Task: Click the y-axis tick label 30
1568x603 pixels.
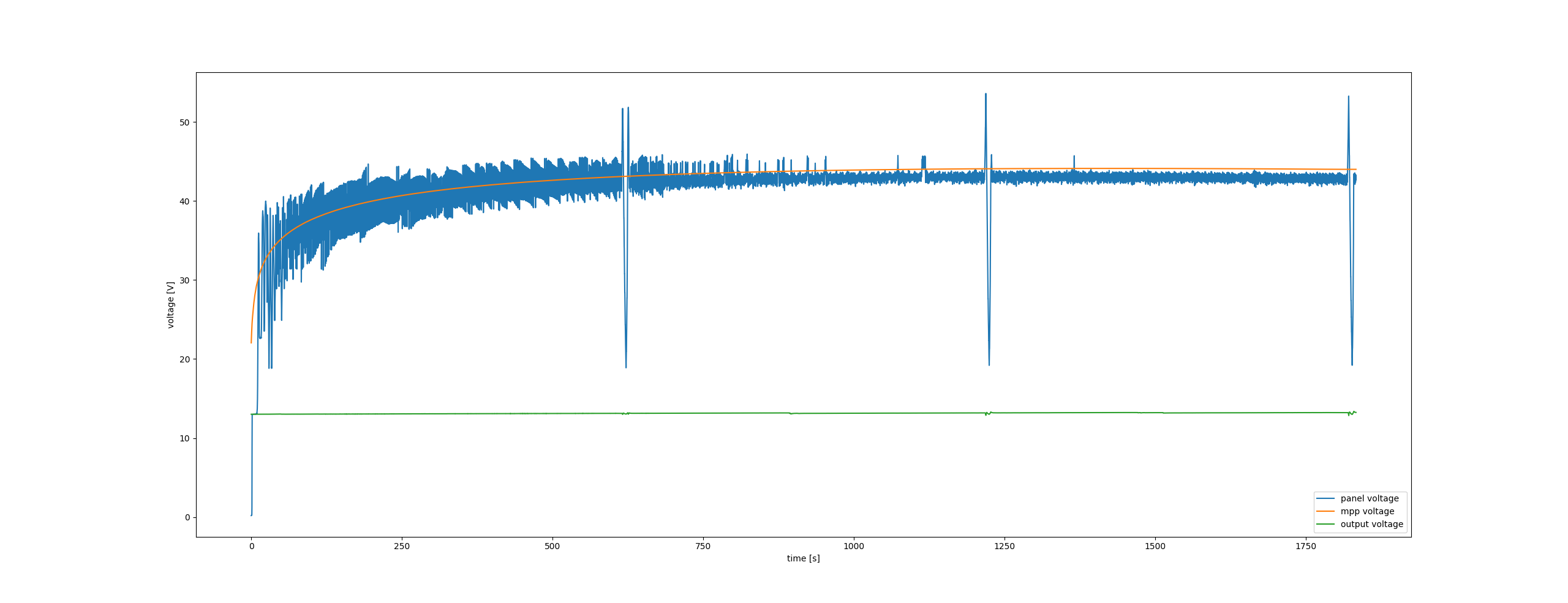Action: click(184, 280)
